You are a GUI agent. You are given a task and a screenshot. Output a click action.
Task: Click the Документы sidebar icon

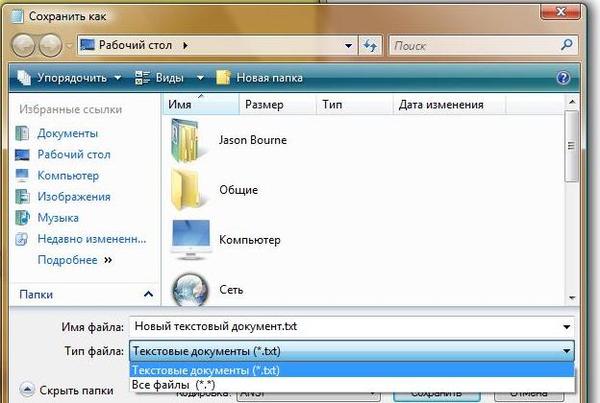(22, 133)
